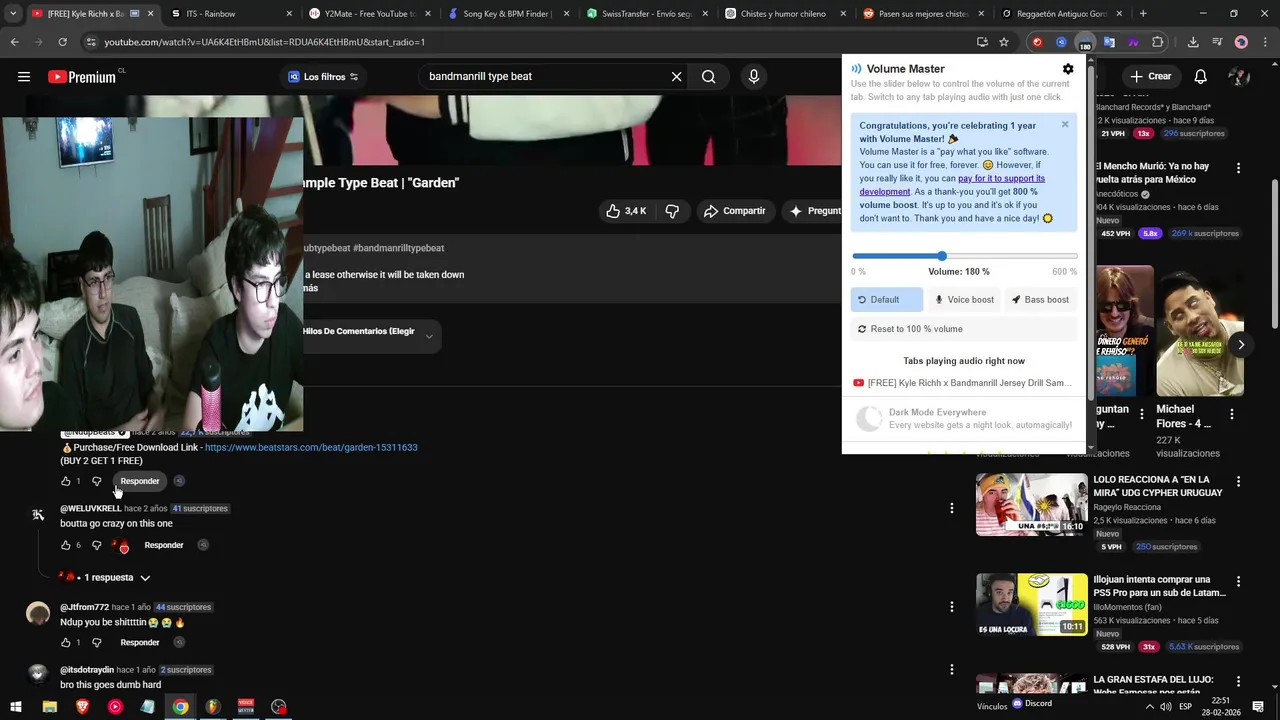
Task: Open the Crear create button
Action: coord(1150,76)
